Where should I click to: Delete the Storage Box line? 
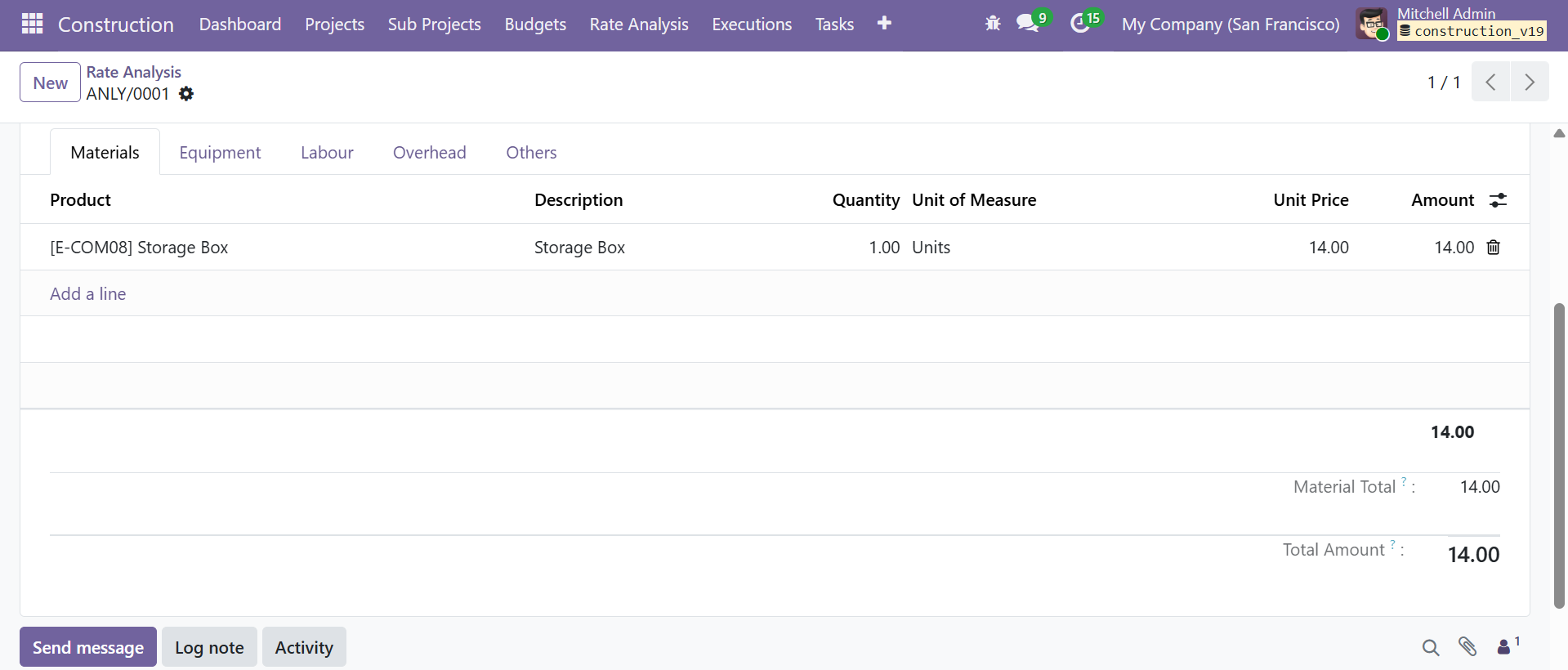tap(1494, 248)
